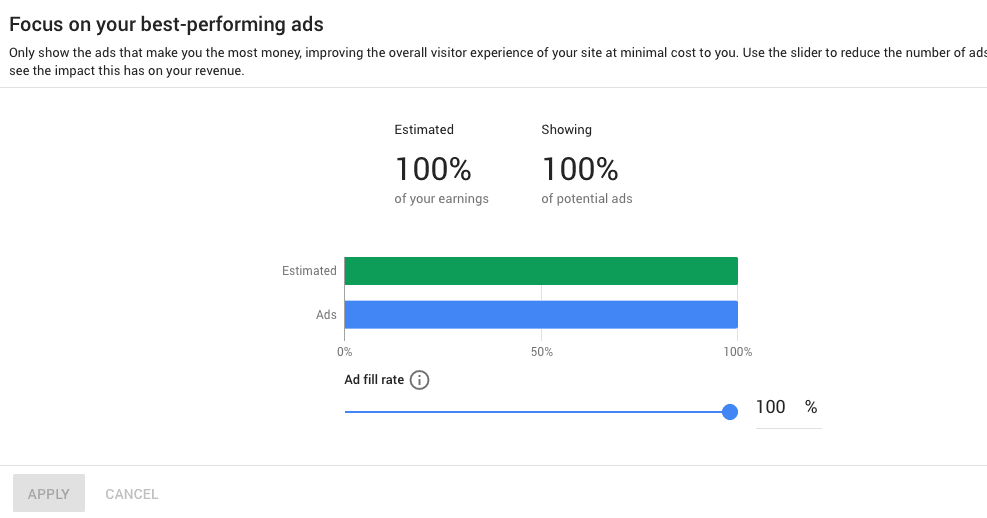The image size is (987, 518).
Task: Click the 'Focus on your best-performing ads' heading
Action: coord(166,23)
